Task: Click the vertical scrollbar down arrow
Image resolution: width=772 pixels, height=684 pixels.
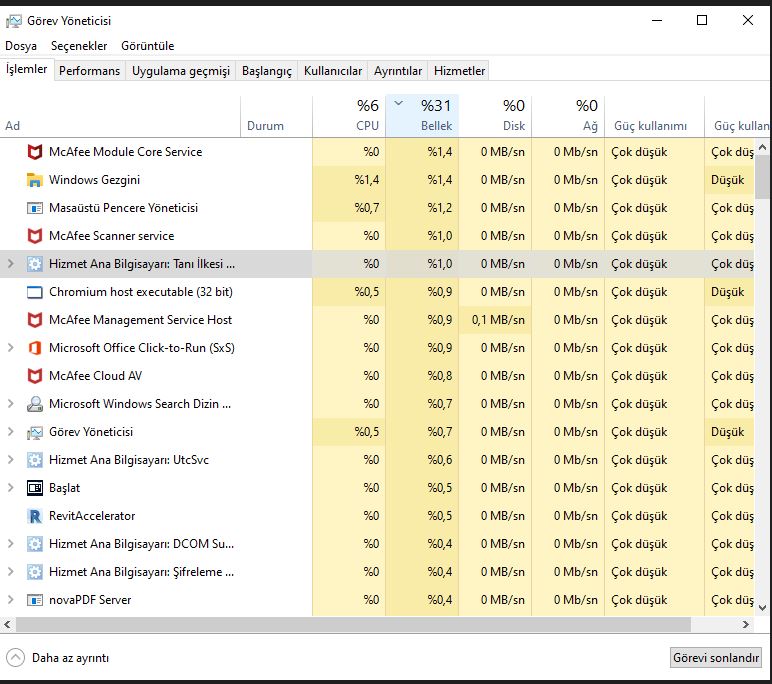Action: (763, 608)
